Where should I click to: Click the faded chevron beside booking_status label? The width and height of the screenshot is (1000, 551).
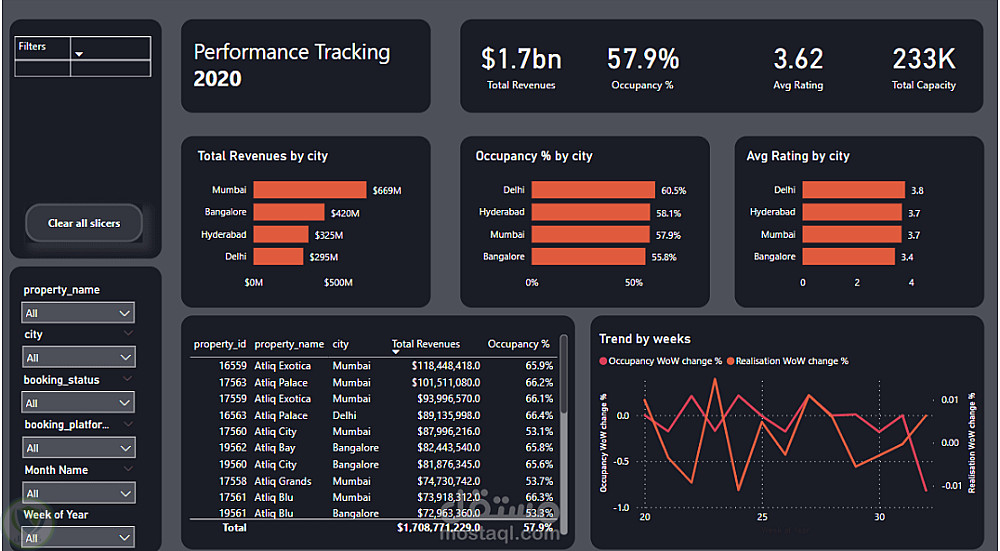[128, 379]
